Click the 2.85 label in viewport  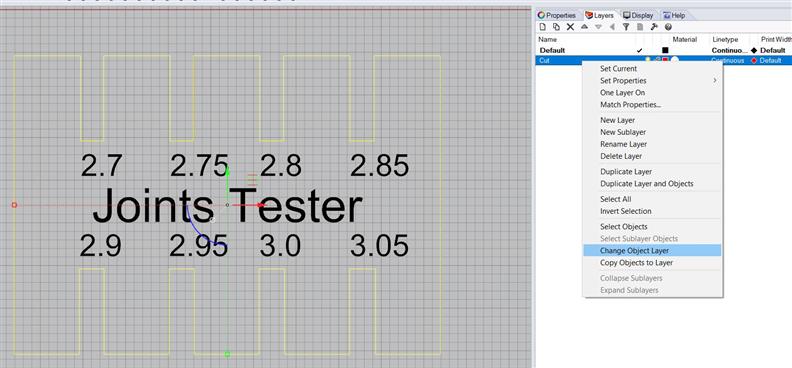click(379, 166)
